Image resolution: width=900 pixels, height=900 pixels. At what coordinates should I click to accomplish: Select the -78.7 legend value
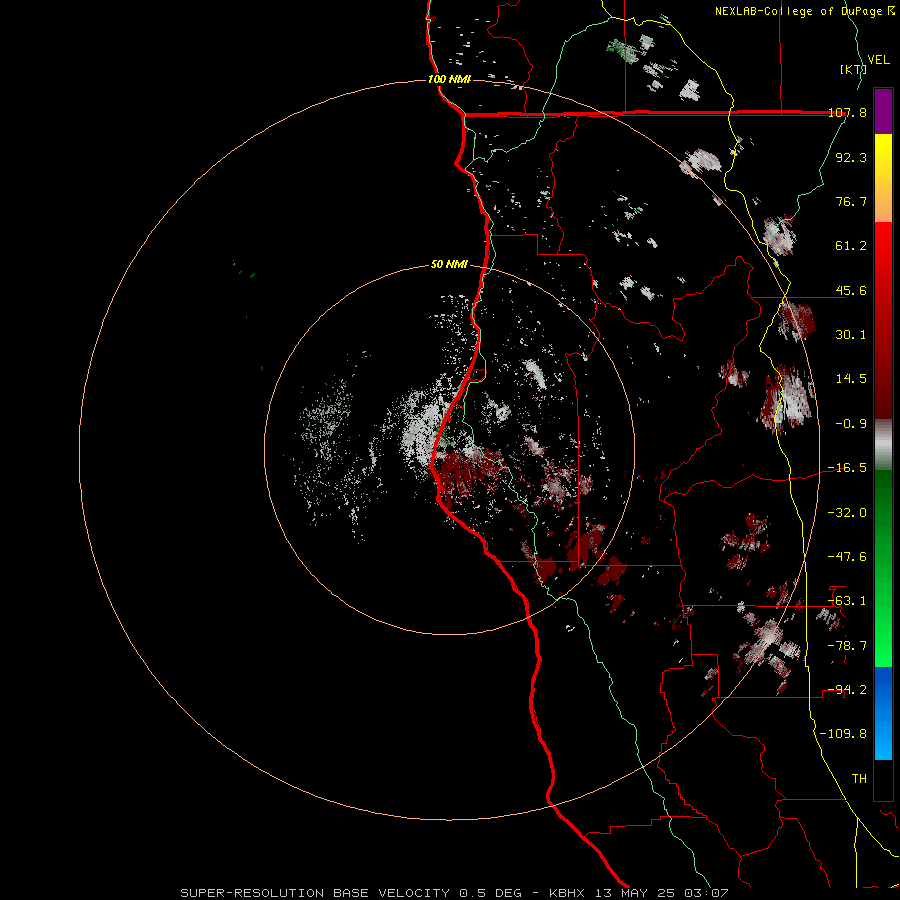847,645
